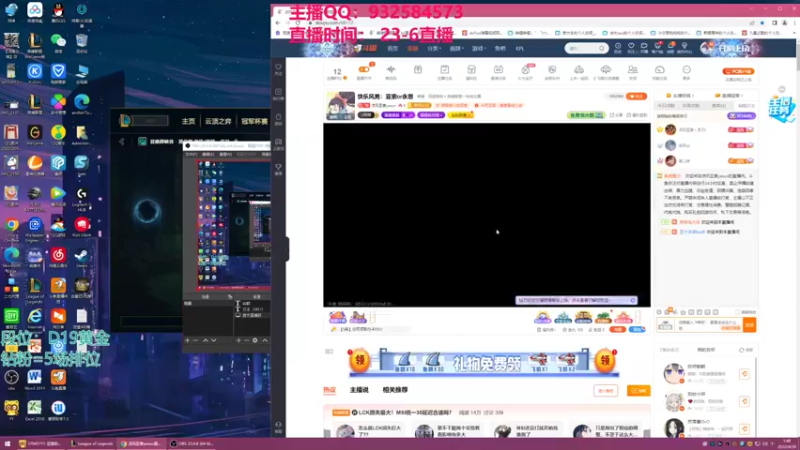The height and width of the screenshot is (450, 800).
Task: Click the orange follow button beside room title
Action: click(x=636, y=96)
